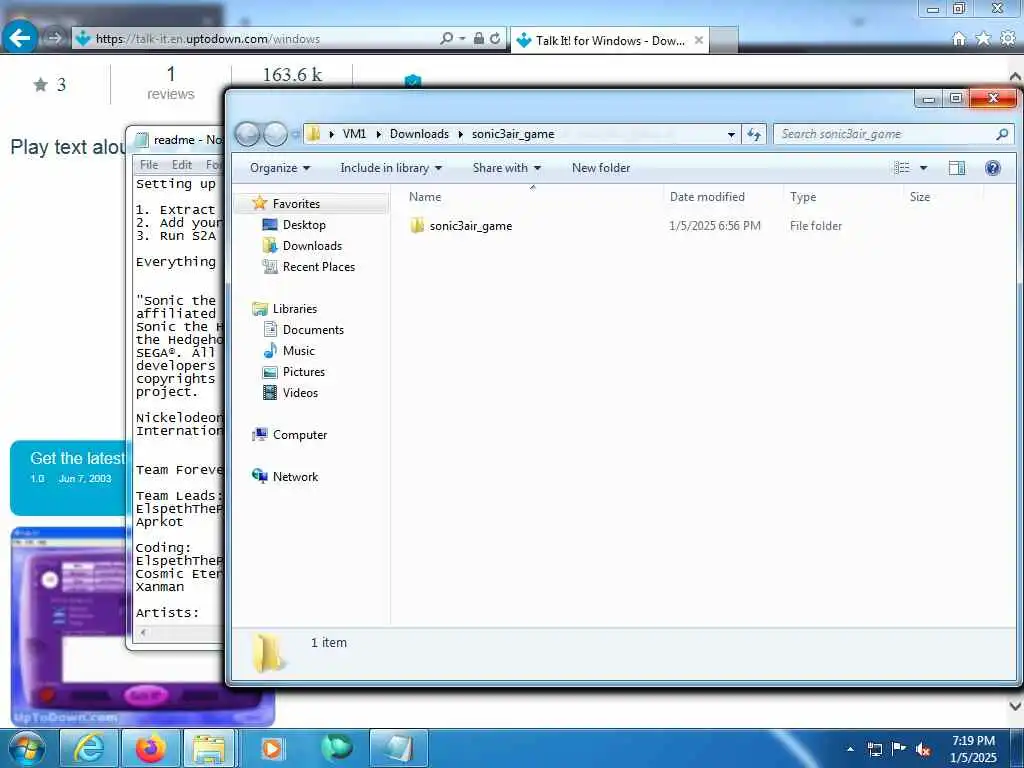
Task: Open File menu in readme Notepad
Action: coord(149,165)
